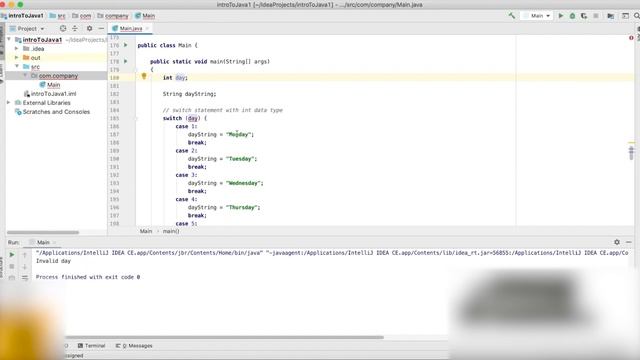Rerun Main from Run panel

click(x=12, y=255)
